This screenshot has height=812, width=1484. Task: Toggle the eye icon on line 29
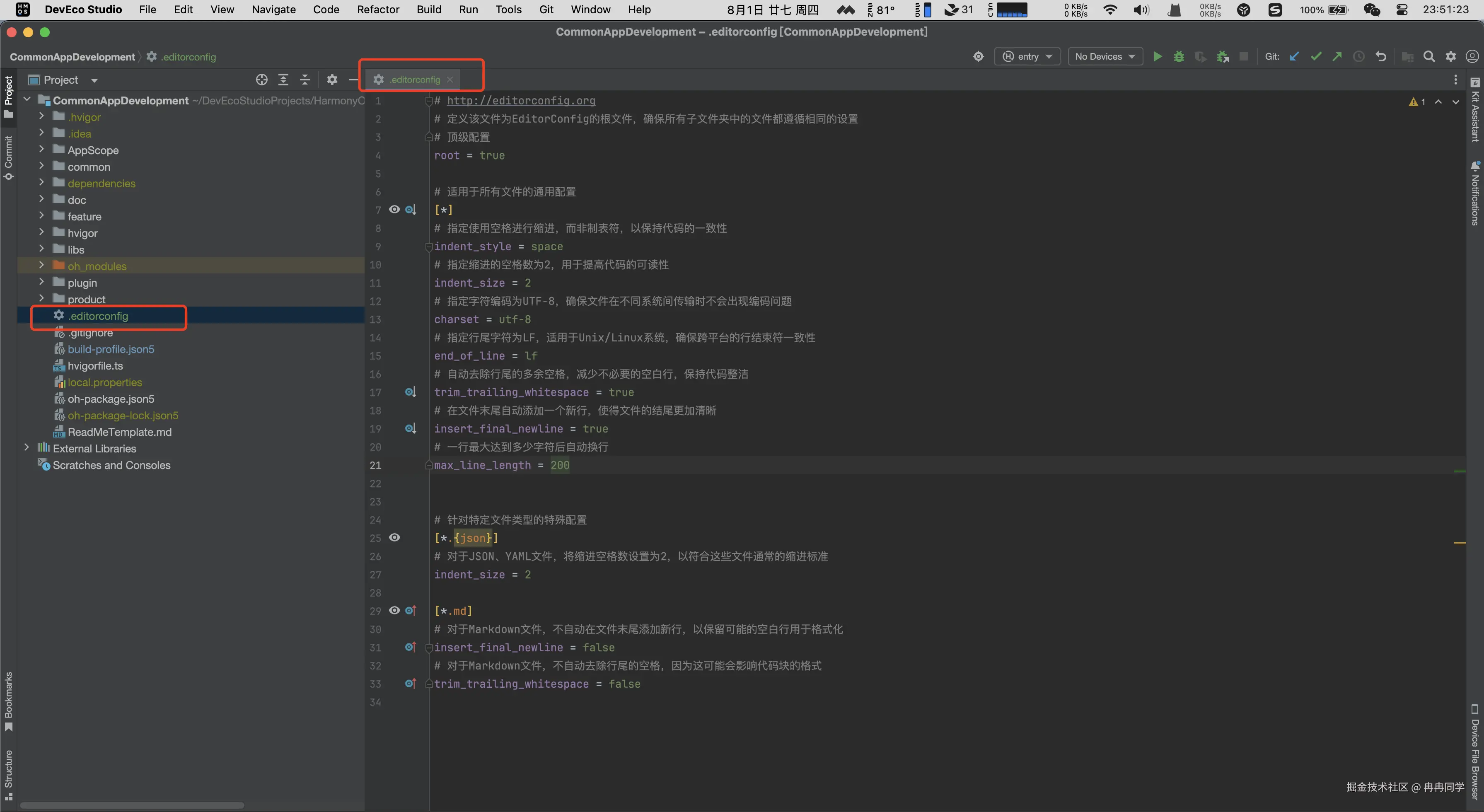click(x=394, y=610)
